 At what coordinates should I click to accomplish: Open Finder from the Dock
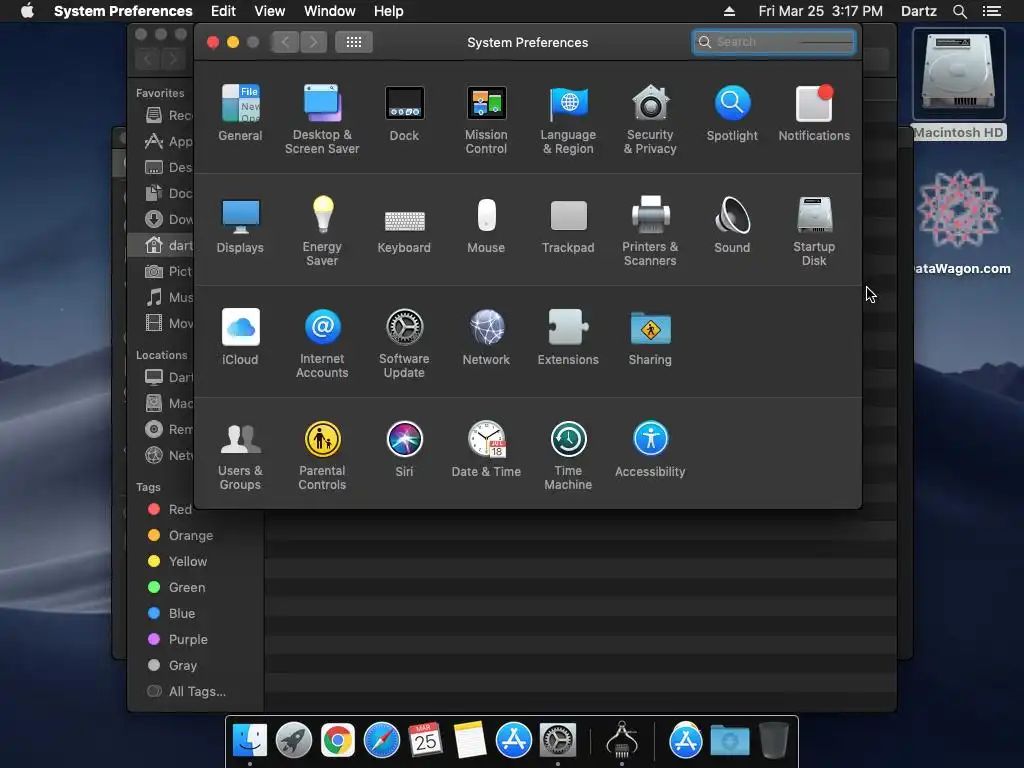pyautogui.click(x=250, y=741)
